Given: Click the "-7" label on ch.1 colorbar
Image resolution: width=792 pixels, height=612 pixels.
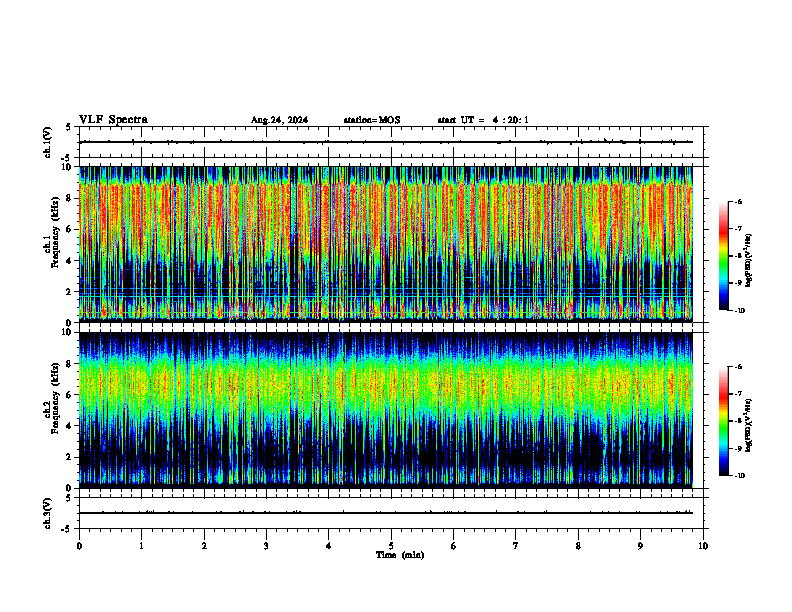Looking at the screenshot, I should 738,229.
